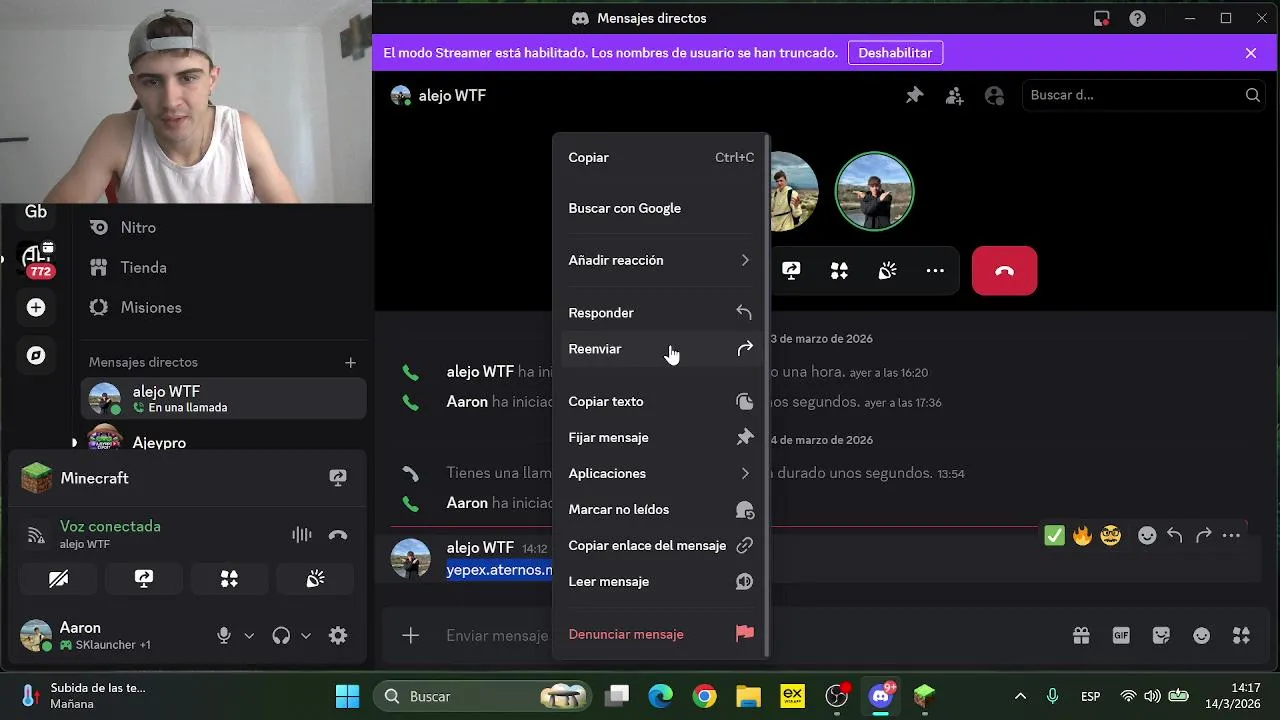Toggle noise suppression waveform icon
This screenshot has height=720, width=1280.
301,535
